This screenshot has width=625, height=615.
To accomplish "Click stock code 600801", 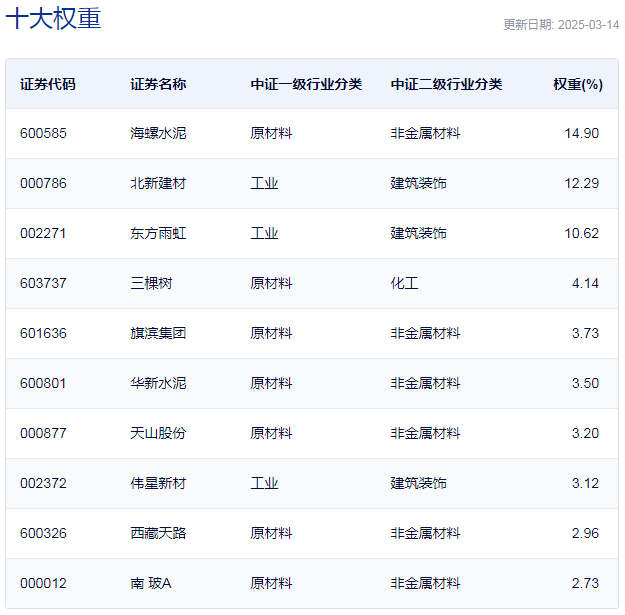I will coord(43,383).
